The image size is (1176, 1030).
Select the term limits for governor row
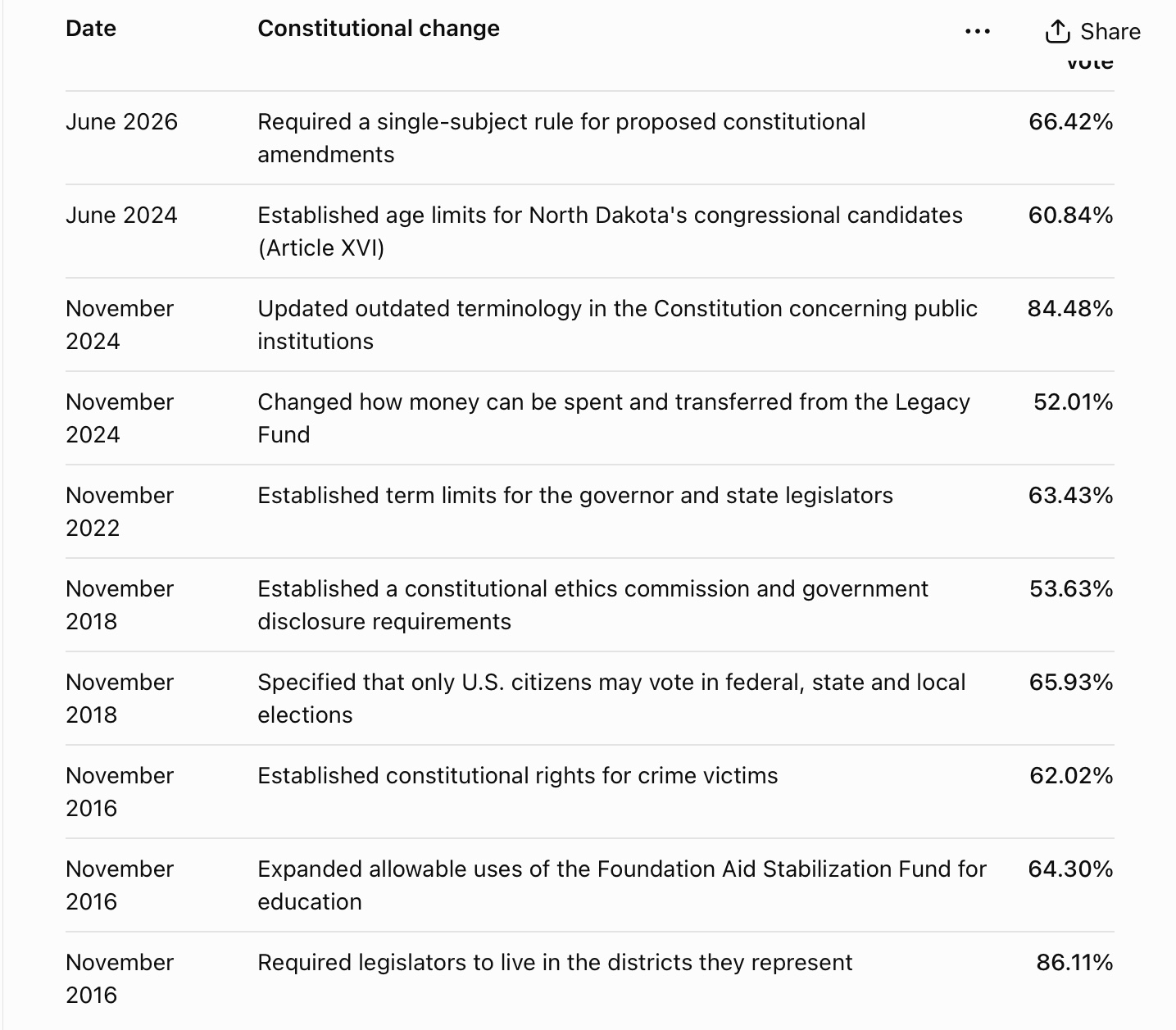tap(589, 511)
